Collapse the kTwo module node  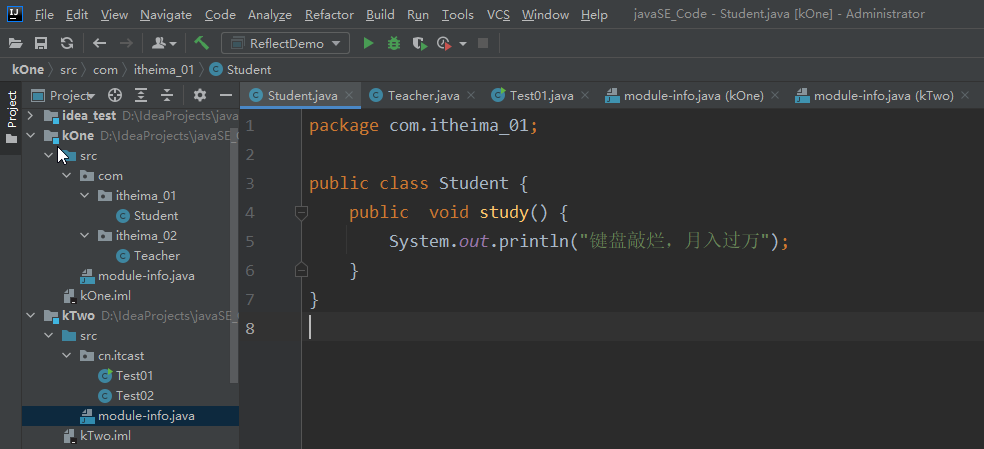tap(30, 316)
